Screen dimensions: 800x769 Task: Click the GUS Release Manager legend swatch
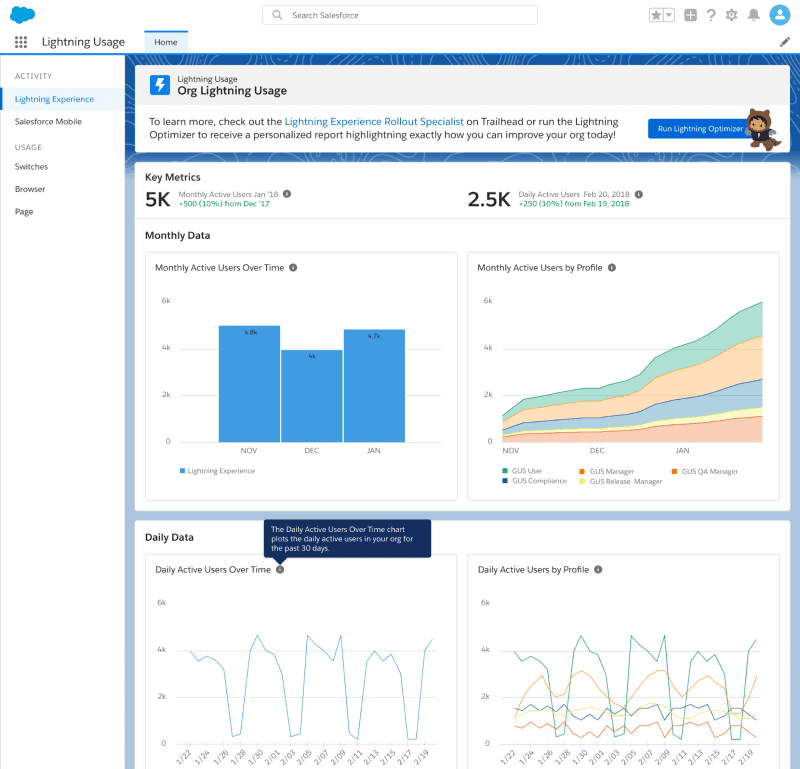[582, 481]
